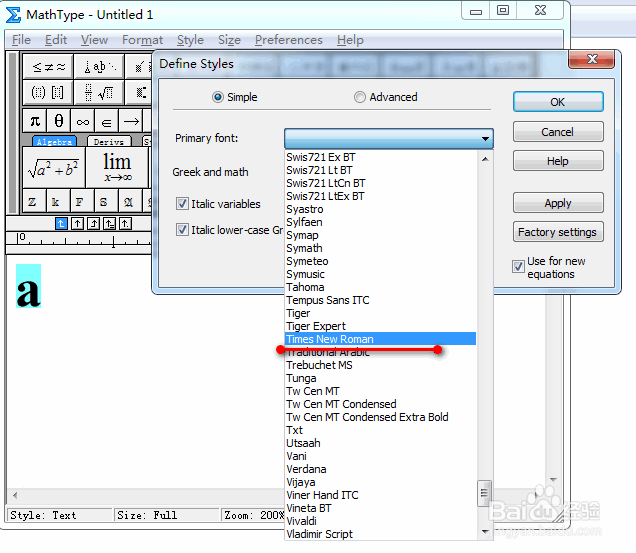Choose Verdana from the font list
636x553 pixels.
380,469
